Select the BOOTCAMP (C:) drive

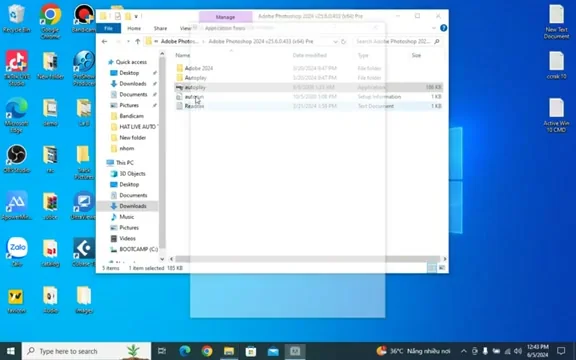pos(138,249)
